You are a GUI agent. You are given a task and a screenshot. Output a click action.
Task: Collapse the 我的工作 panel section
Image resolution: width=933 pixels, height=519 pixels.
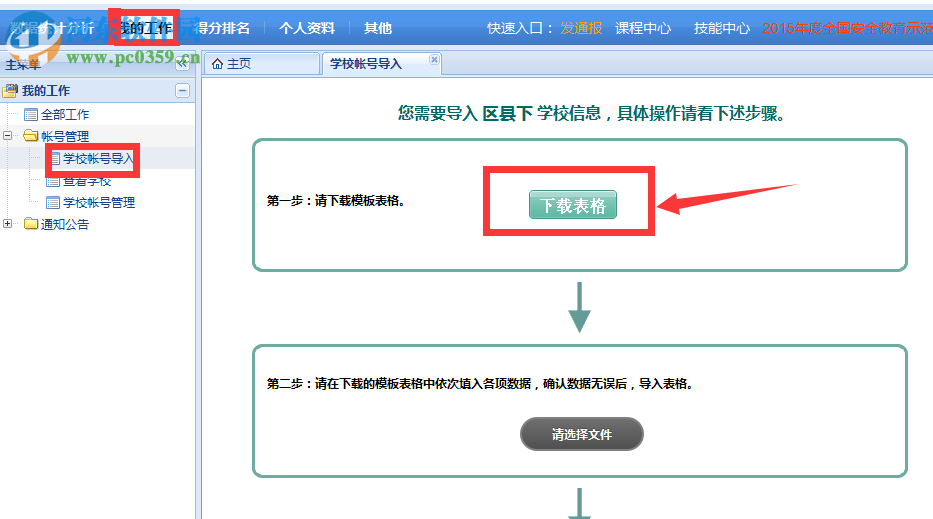(183, 90)
